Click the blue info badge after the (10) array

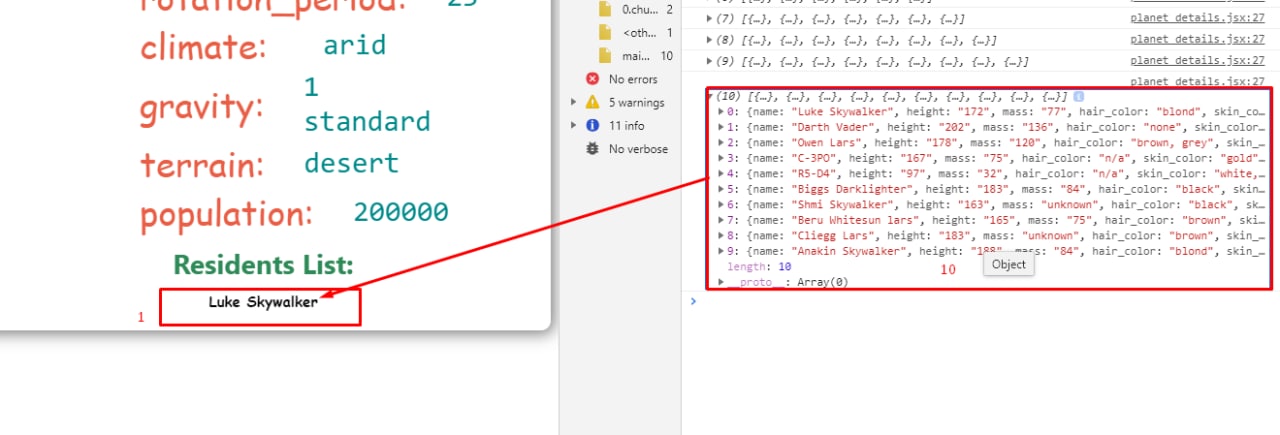click(1079, 97)
